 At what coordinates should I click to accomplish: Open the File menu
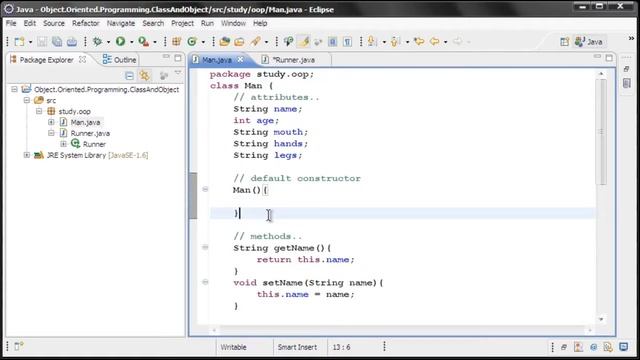pyautogui.click(x=11, y=23)
